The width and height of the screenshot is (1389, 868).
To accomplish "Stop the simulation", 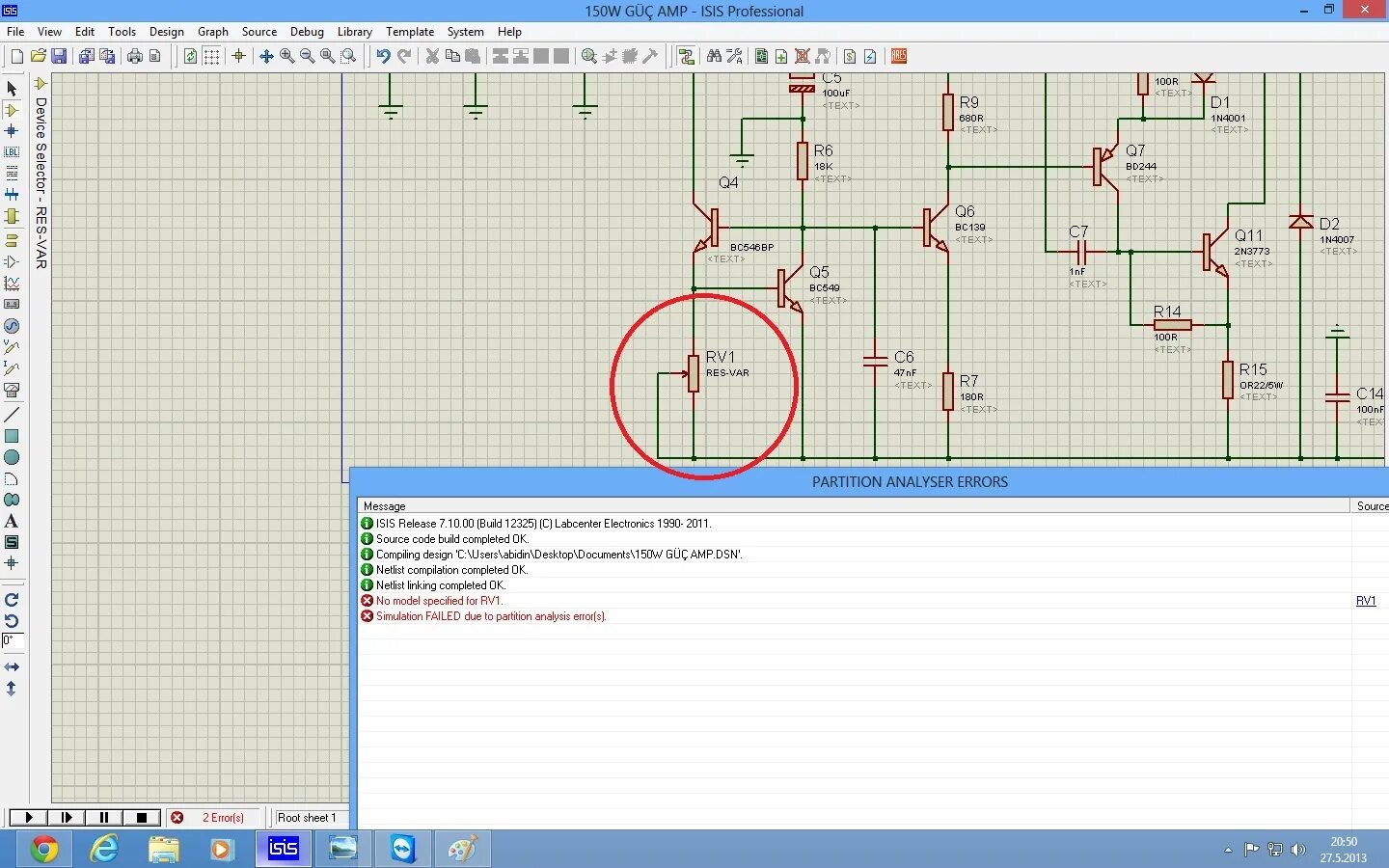I will click(142, 818).
